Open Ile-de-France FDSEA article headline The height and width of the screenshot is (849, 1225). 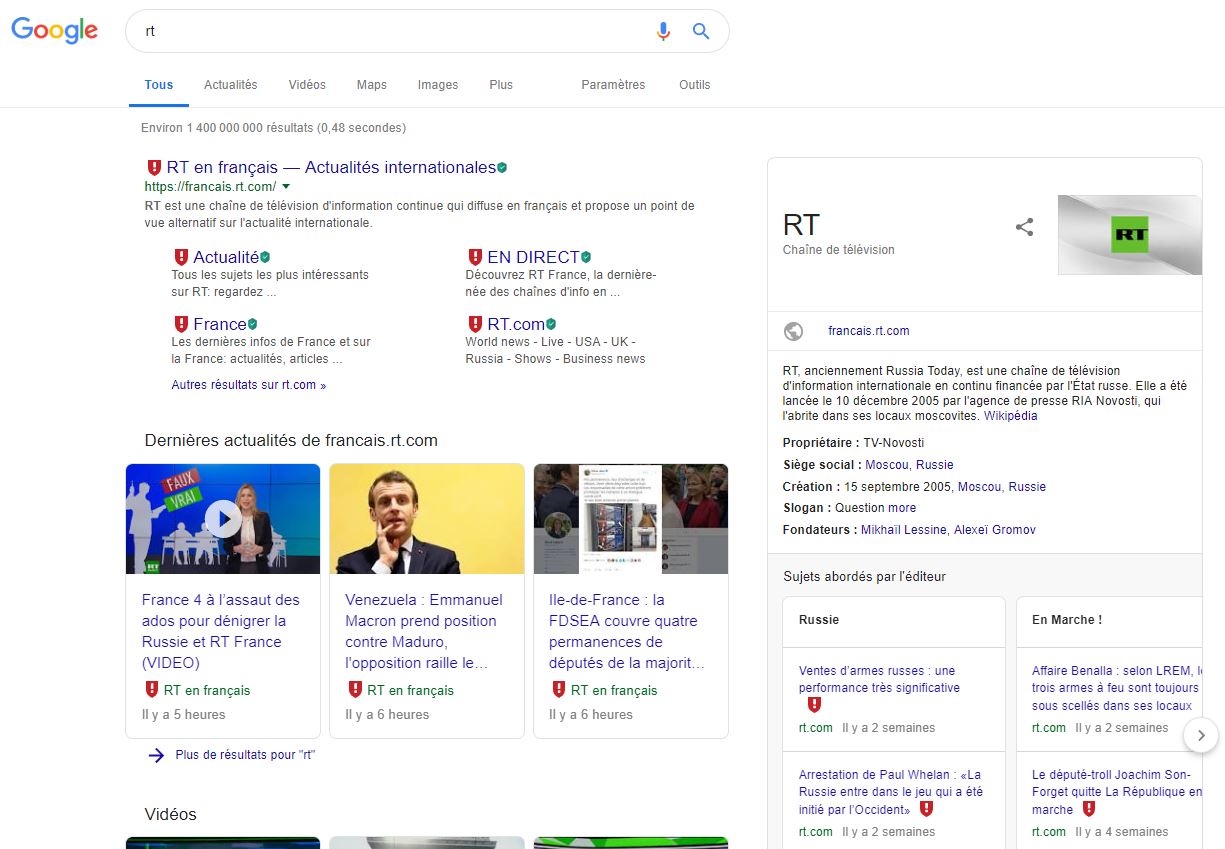[x=627, y=631]
